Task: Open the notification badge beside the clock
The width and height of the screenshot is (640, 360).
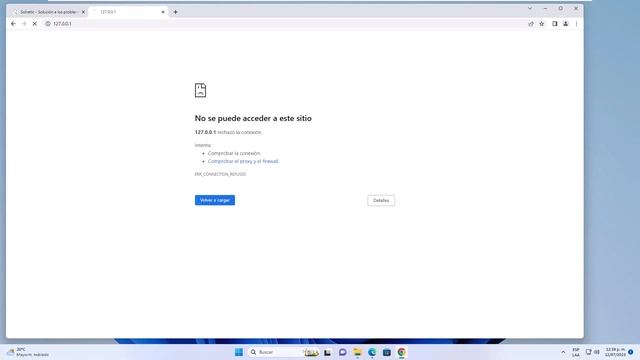Action: tap(631, 352)
